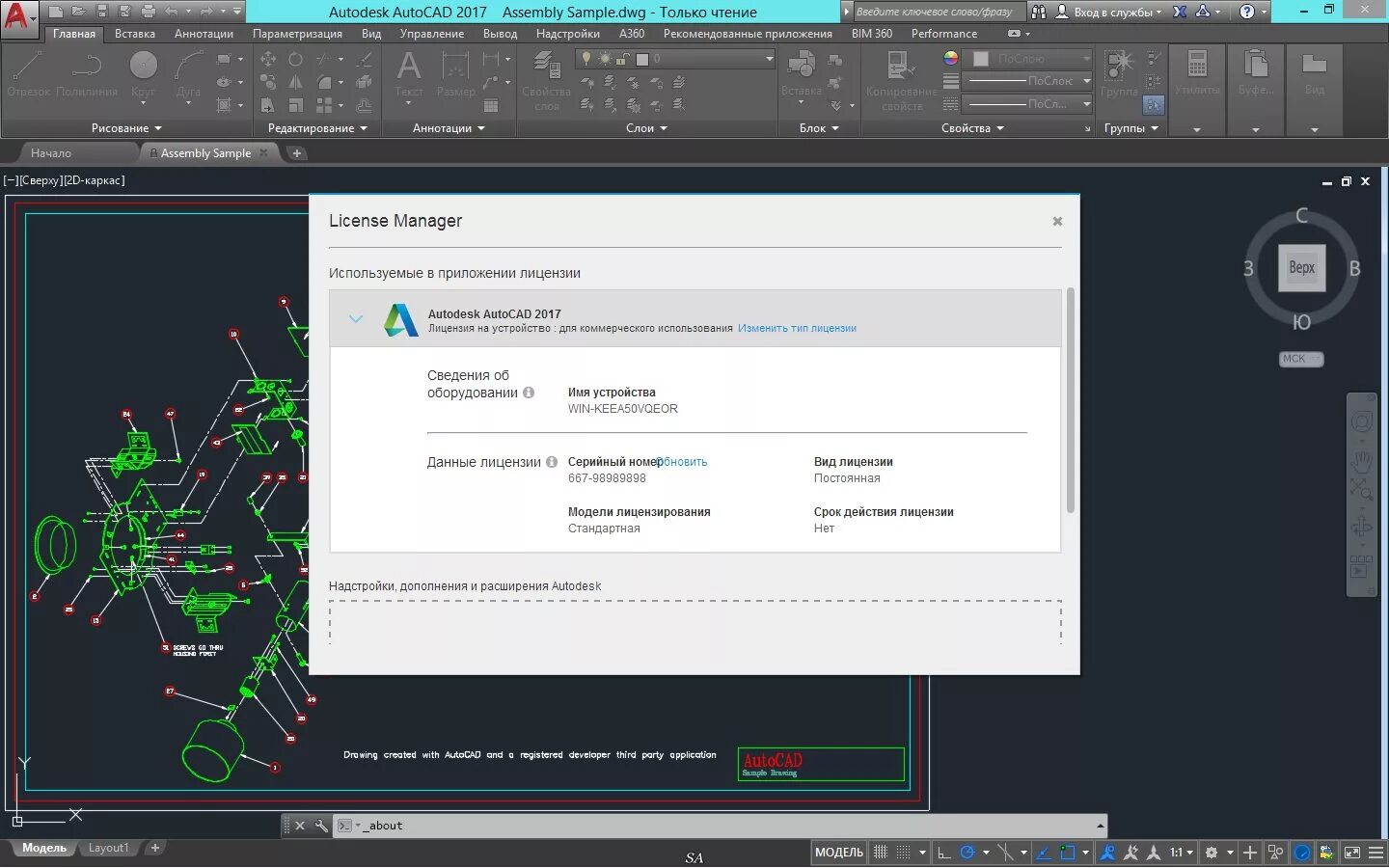Click the customization hamburger icon in status bar
Screen dimensions: 1389x868
pos(1375,853)
